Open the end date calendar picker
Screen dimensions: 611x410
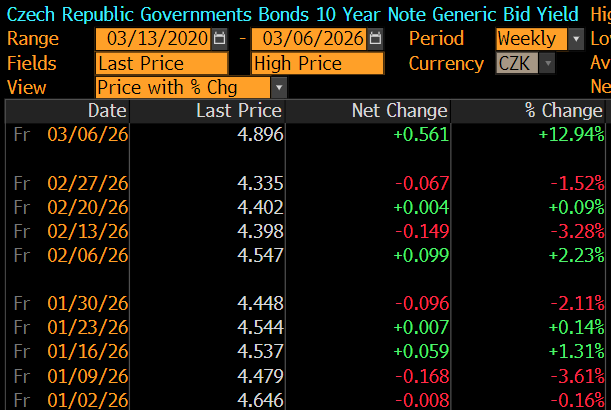[375, 39]
